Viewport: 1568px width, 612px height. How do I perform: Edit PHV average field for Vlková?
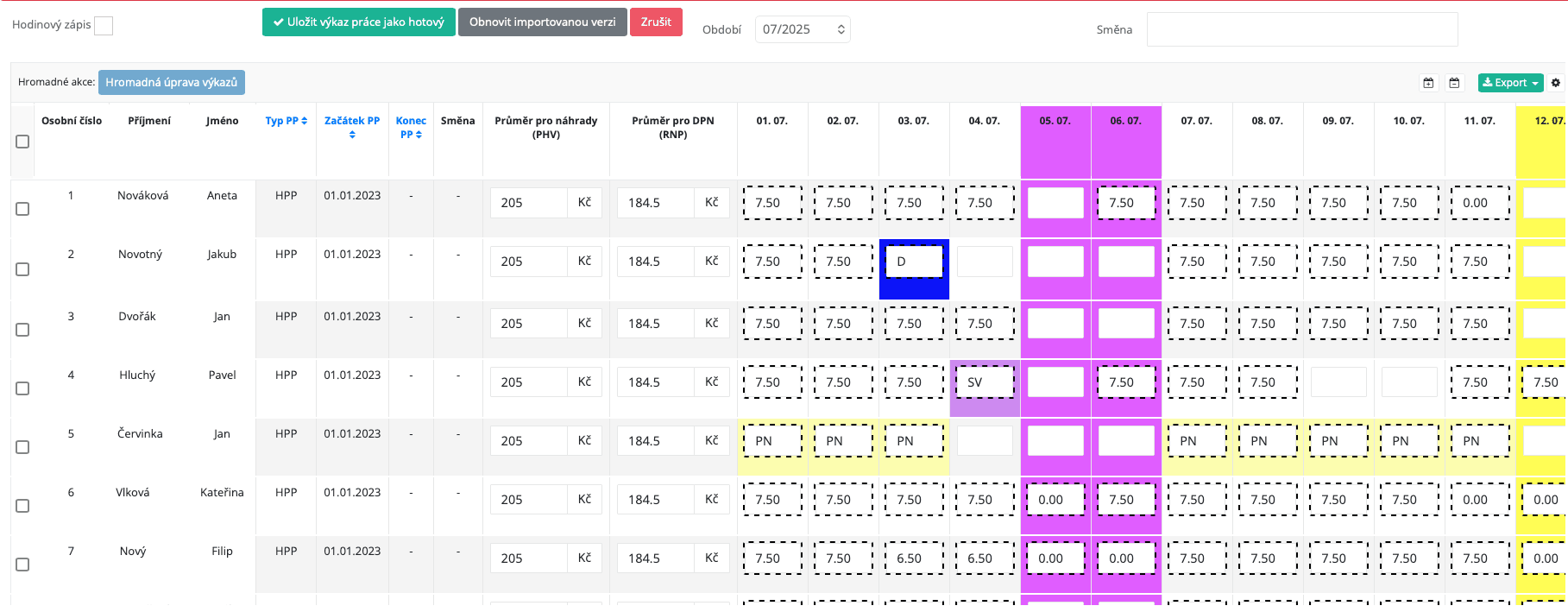(x=529, y=500)
